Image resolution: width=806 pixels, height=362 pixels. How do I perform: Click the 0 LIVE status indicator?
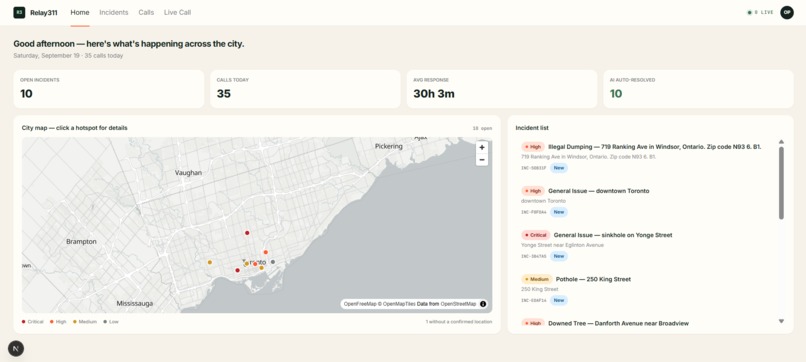(x=760, y=12)
